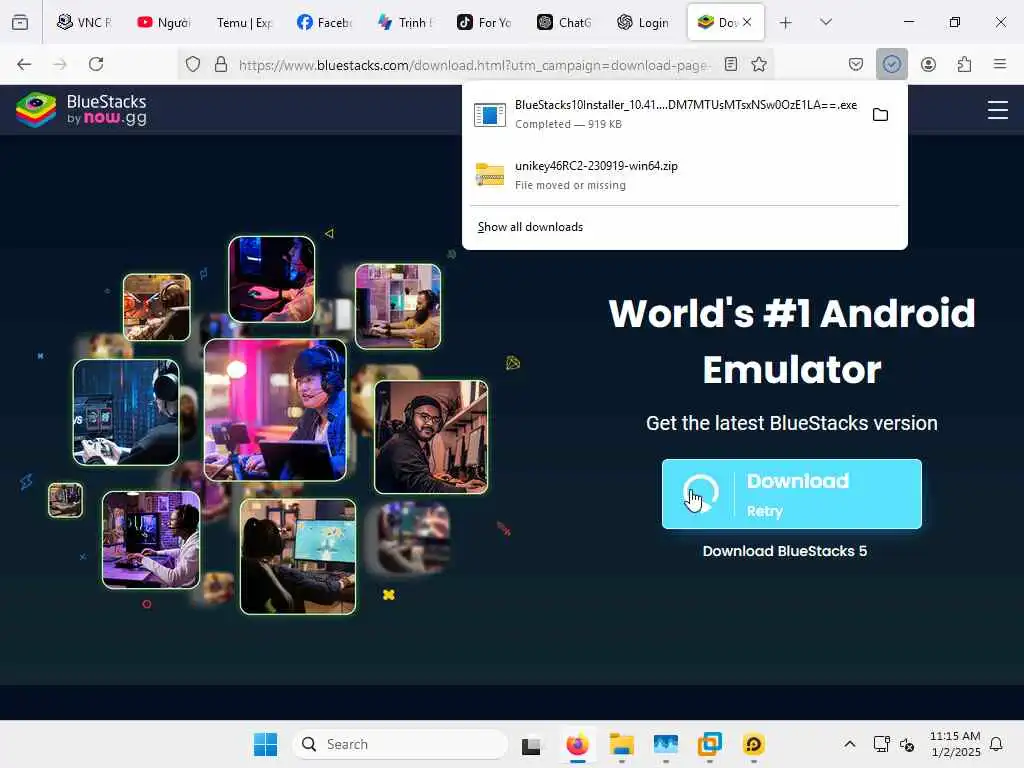
Task: Open tracking protection shield icon
Action: 193,64
